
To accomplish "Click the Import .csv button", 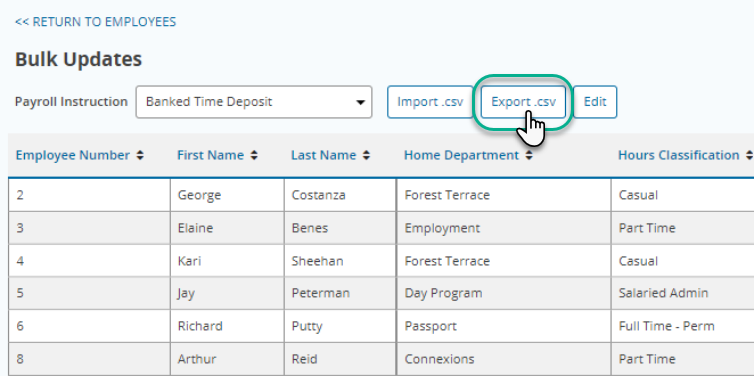I will coord(430,102).
